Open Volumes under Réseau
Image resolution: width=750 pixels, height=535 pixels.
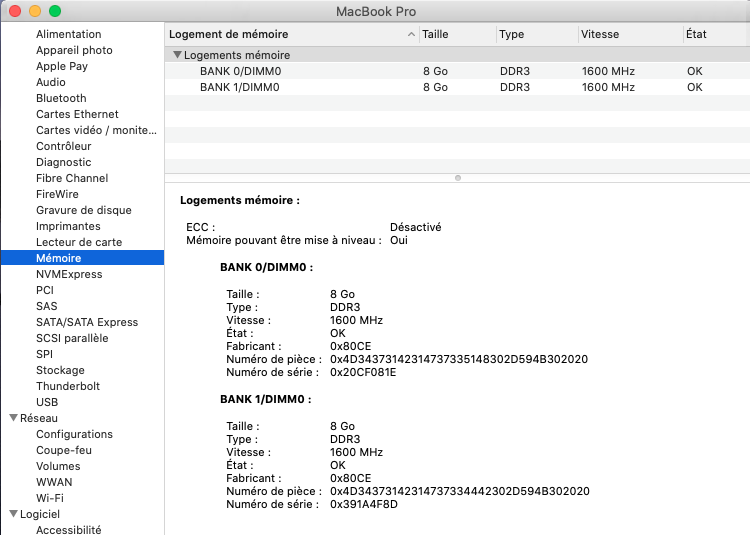click(58, 466)
